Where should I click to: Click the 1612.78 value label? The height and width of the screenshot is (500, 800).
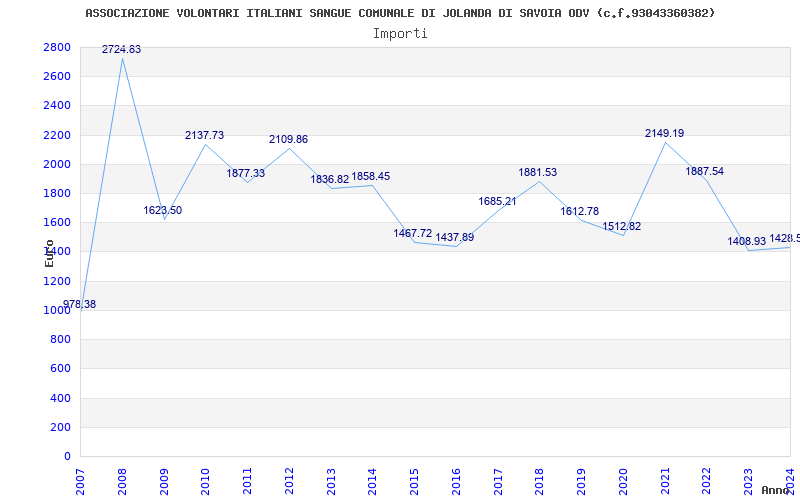click(580, 211)
